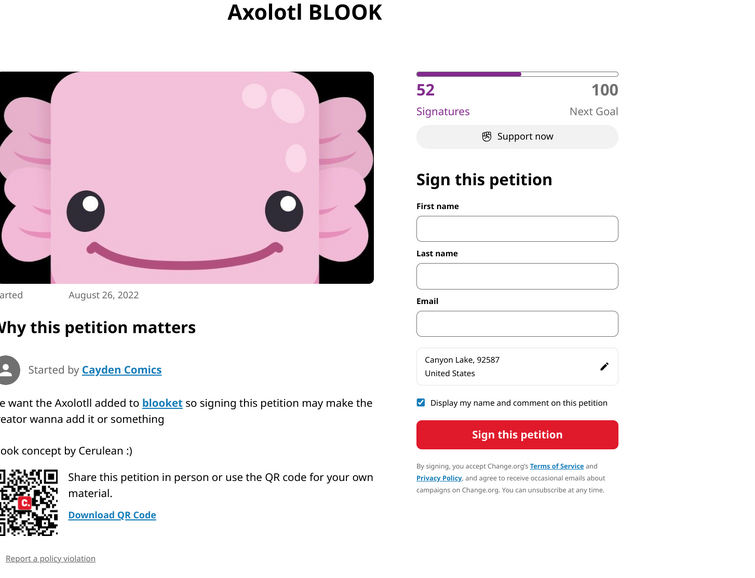Click Report a policy violation link
Image resolution: width=755 pixels, height=578 pixels.
pos(51,559)
